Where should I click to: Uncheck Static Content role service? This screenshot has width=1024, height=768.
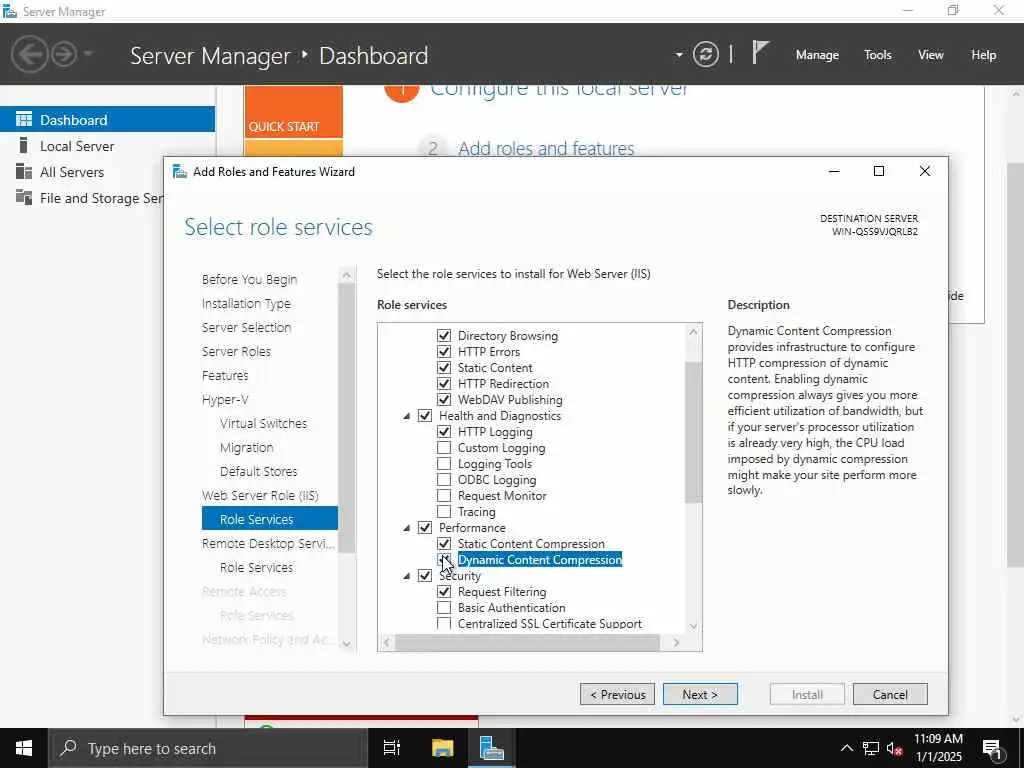[x=444, y=368]
